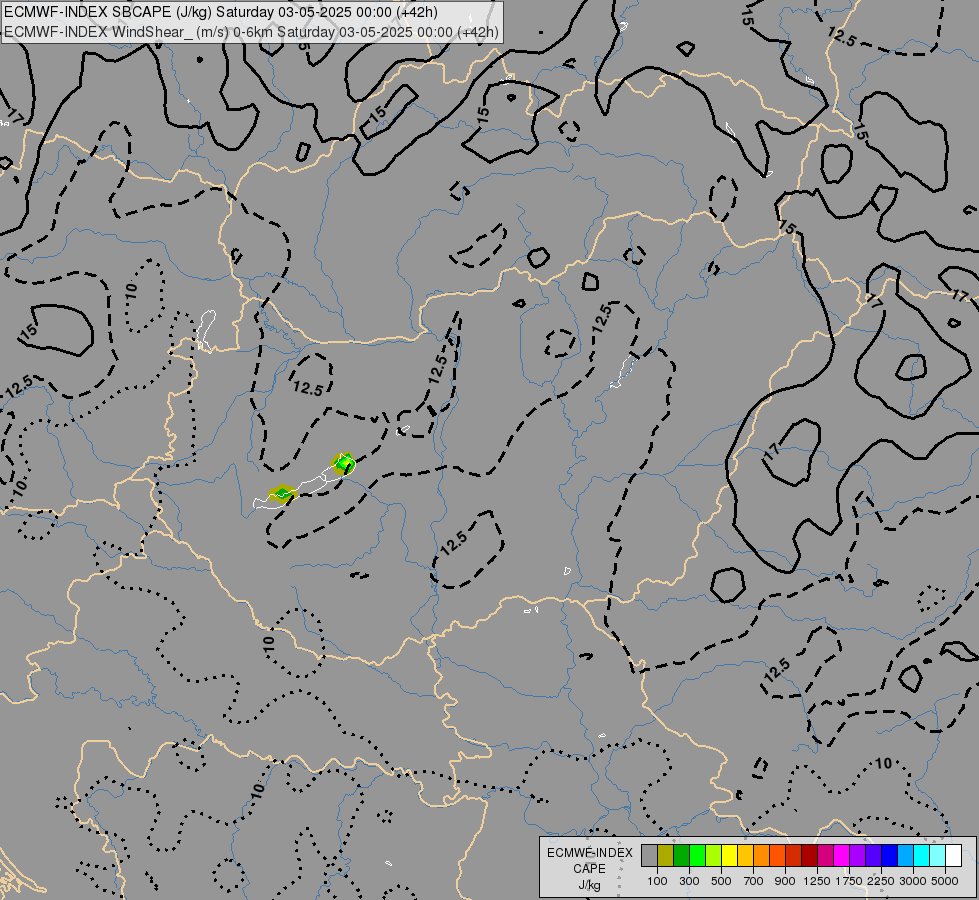Screen dimensions: 979x900
Task: Click the WindShear 0-6km title line
Action: 252,32
